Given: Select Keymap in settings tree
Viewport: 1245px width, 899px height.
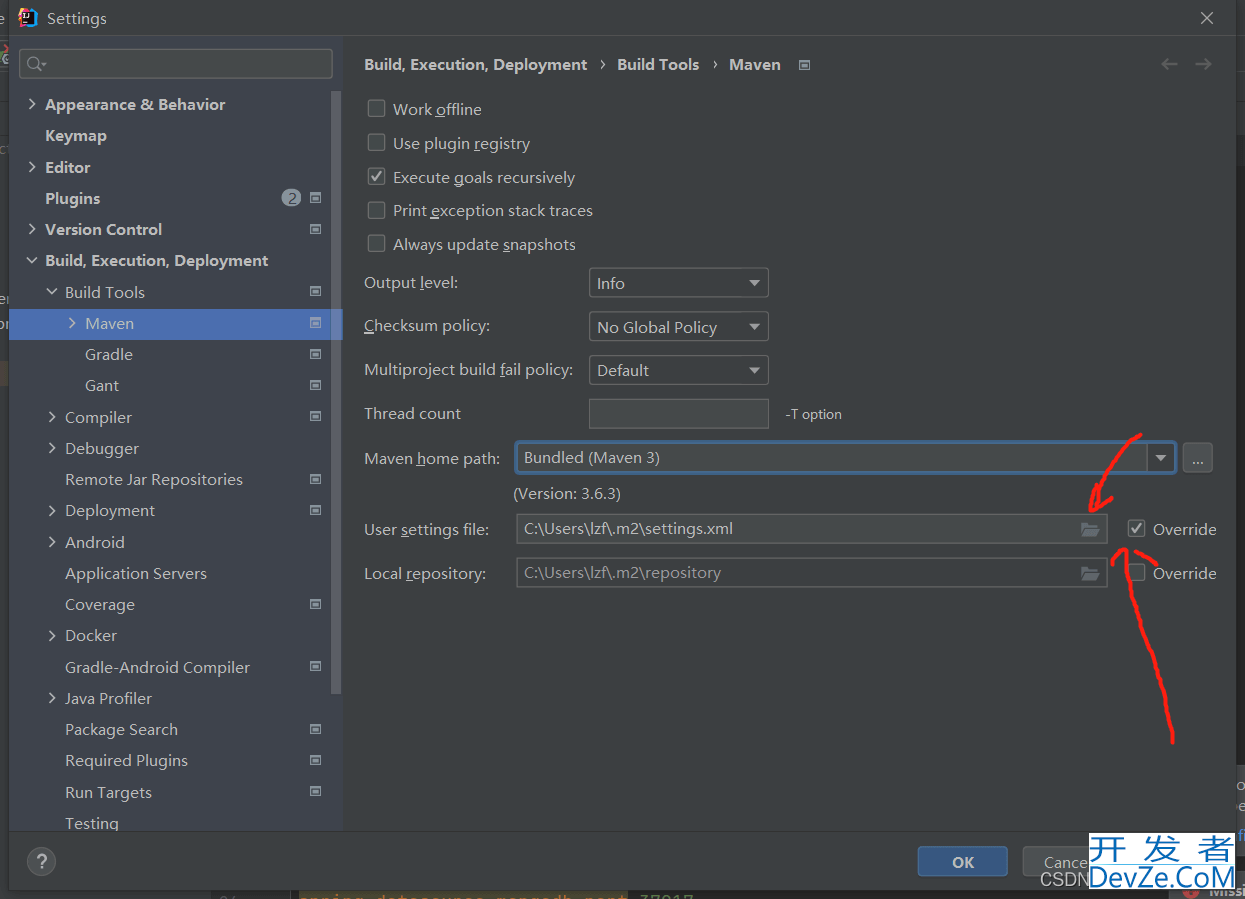Looking at the screenshot, I should [76, 136].
